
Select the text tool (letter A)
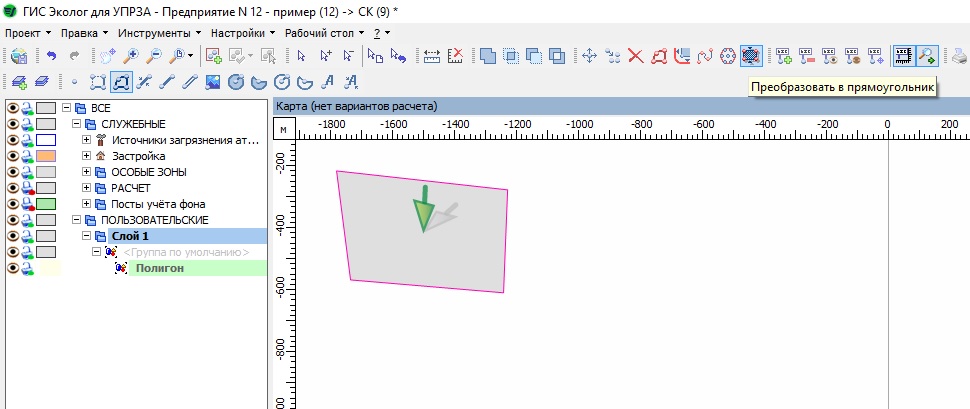pyautogui.click(x=329, y=81)
